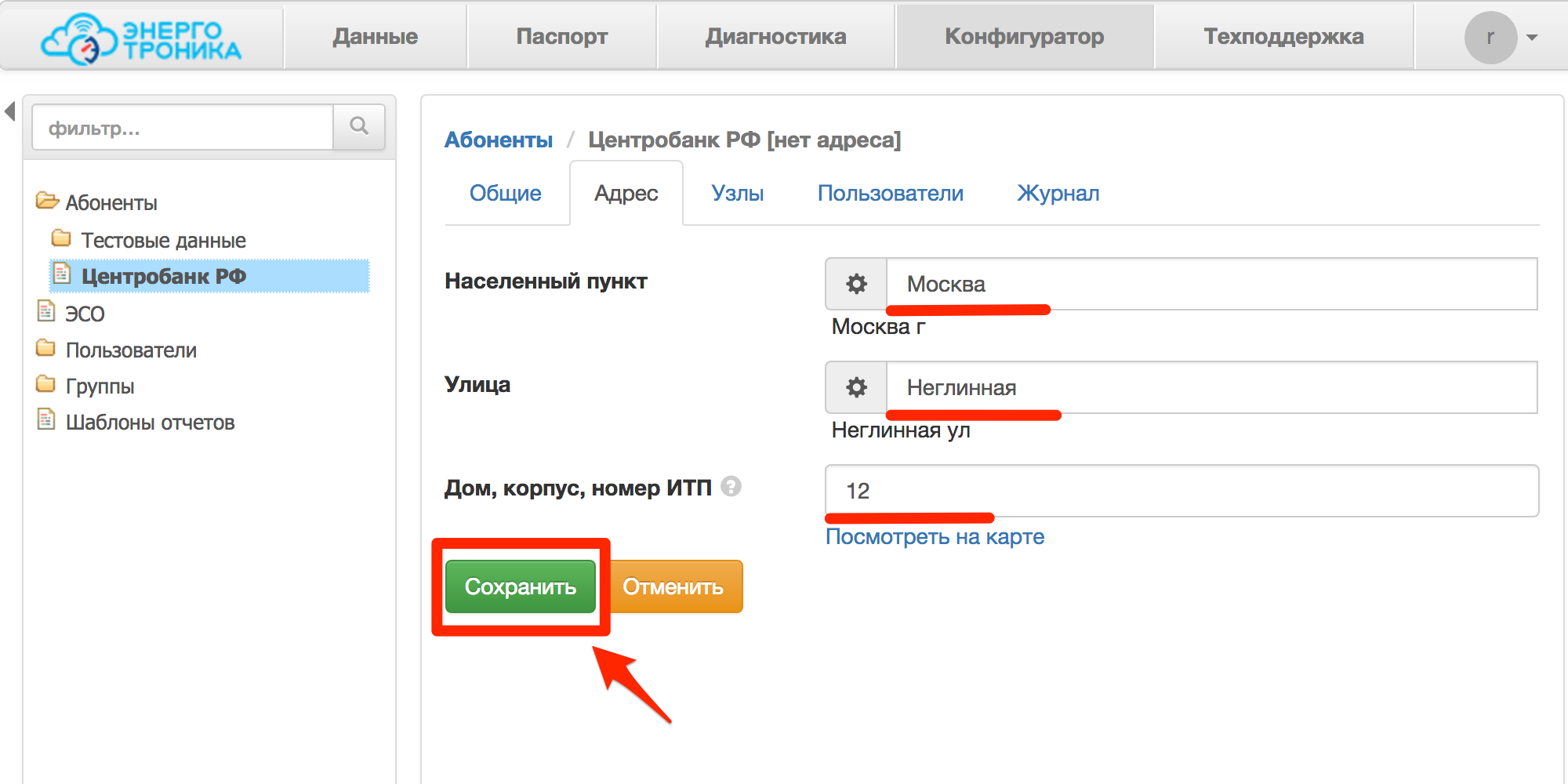Viewport: 1568px width, 784px height.
Task: Open the Пользователи tree folder
Action: click(131, 350)
